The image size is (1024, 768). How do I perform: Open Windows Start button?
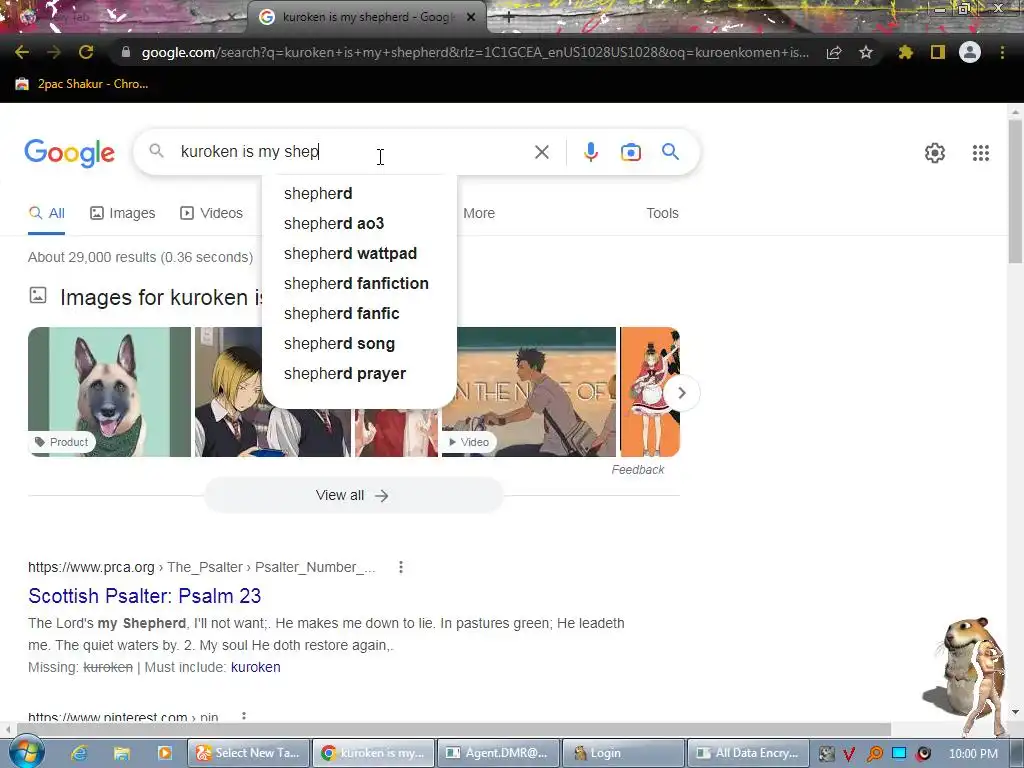pos(26,752)
